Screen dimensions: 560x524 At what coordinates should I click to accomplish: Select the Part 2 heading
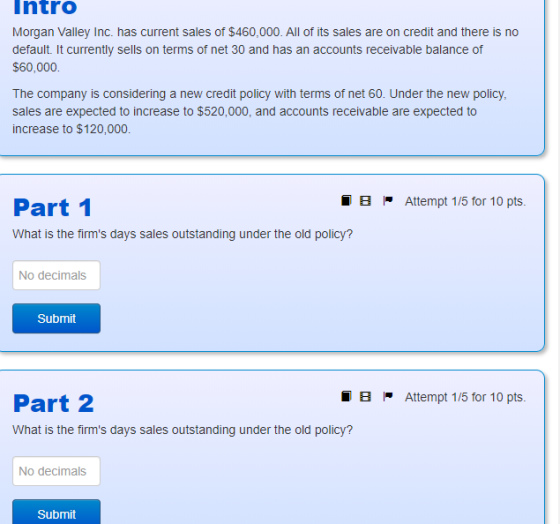tap(53, 403)
